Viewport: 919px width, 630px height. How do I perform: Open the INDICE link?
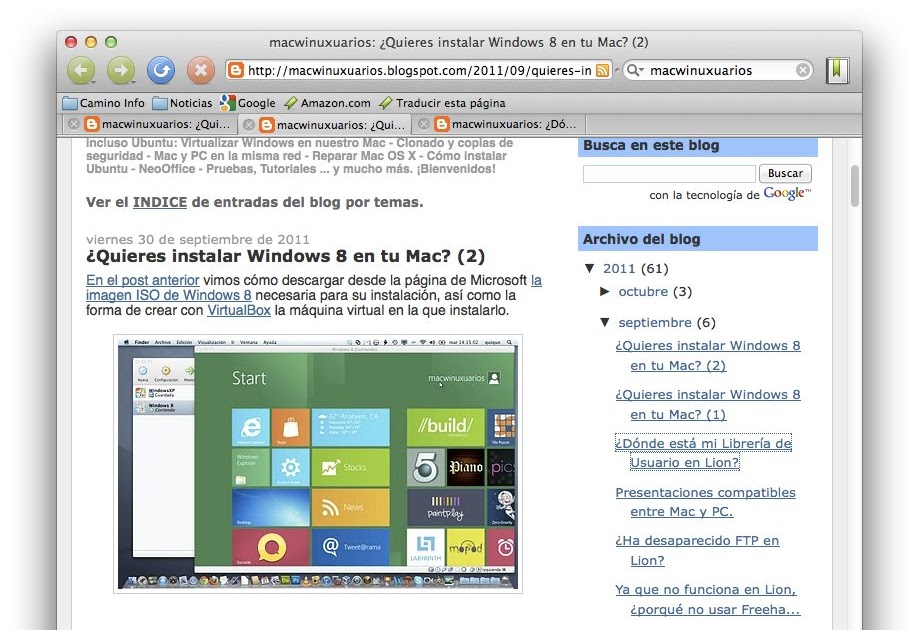click(x=160, y=202)
